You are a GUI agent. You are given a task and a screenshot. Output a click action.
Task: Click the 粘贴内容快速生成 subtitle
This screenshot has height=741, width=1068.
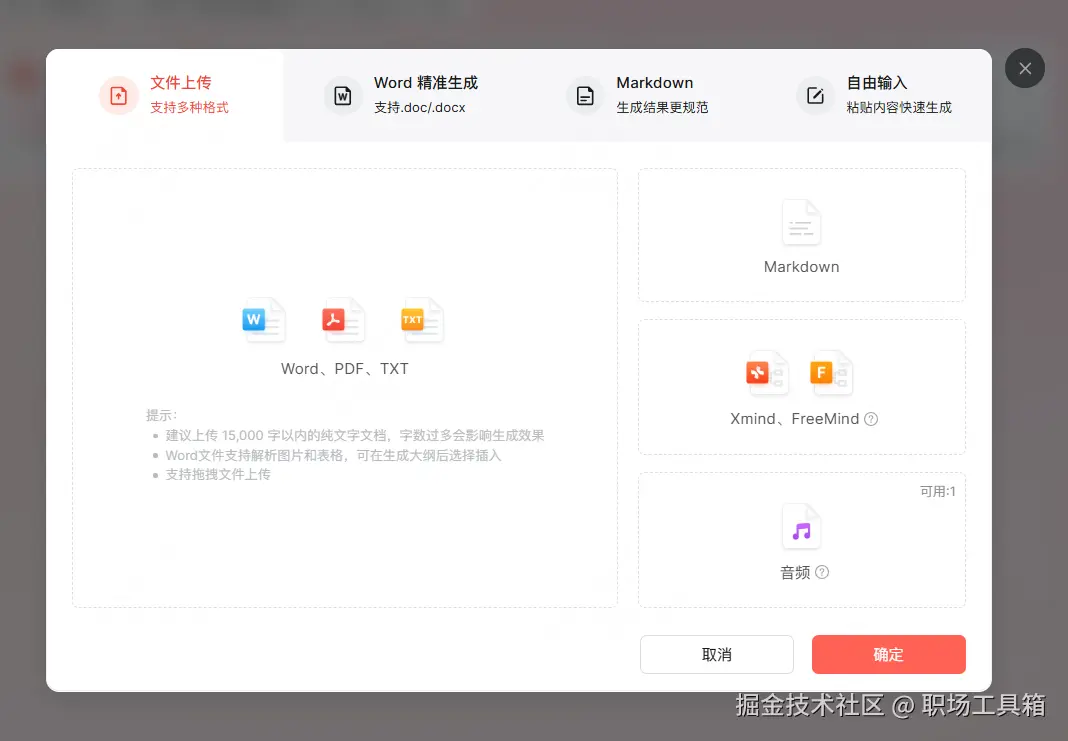(899, 108)
